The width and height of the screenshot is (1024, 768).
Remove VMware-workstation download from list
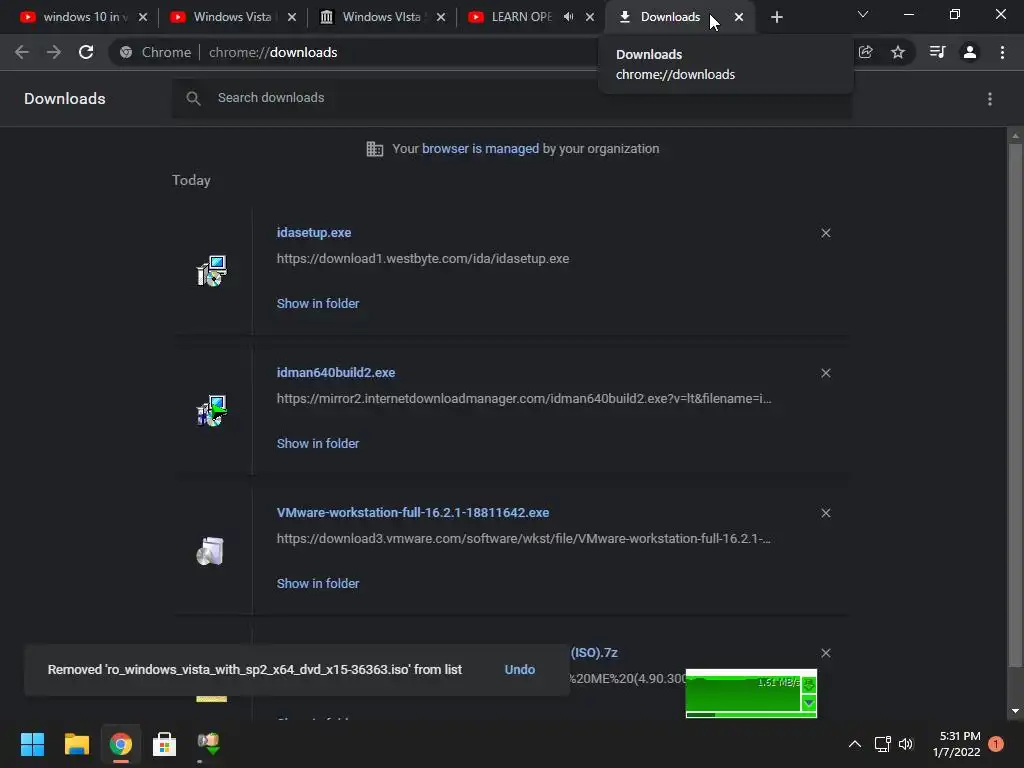825,513
